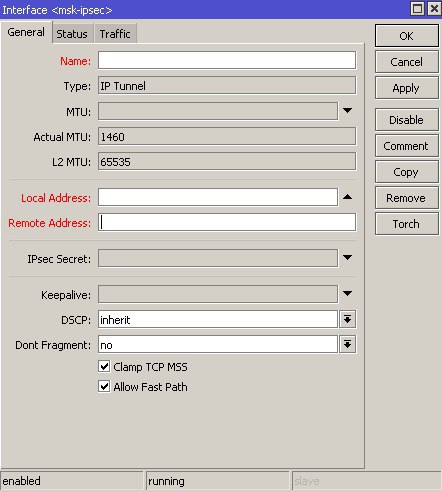442x492 pixels.
Task: Click the L2 MTU value 65535
Action: pos(227,161)
